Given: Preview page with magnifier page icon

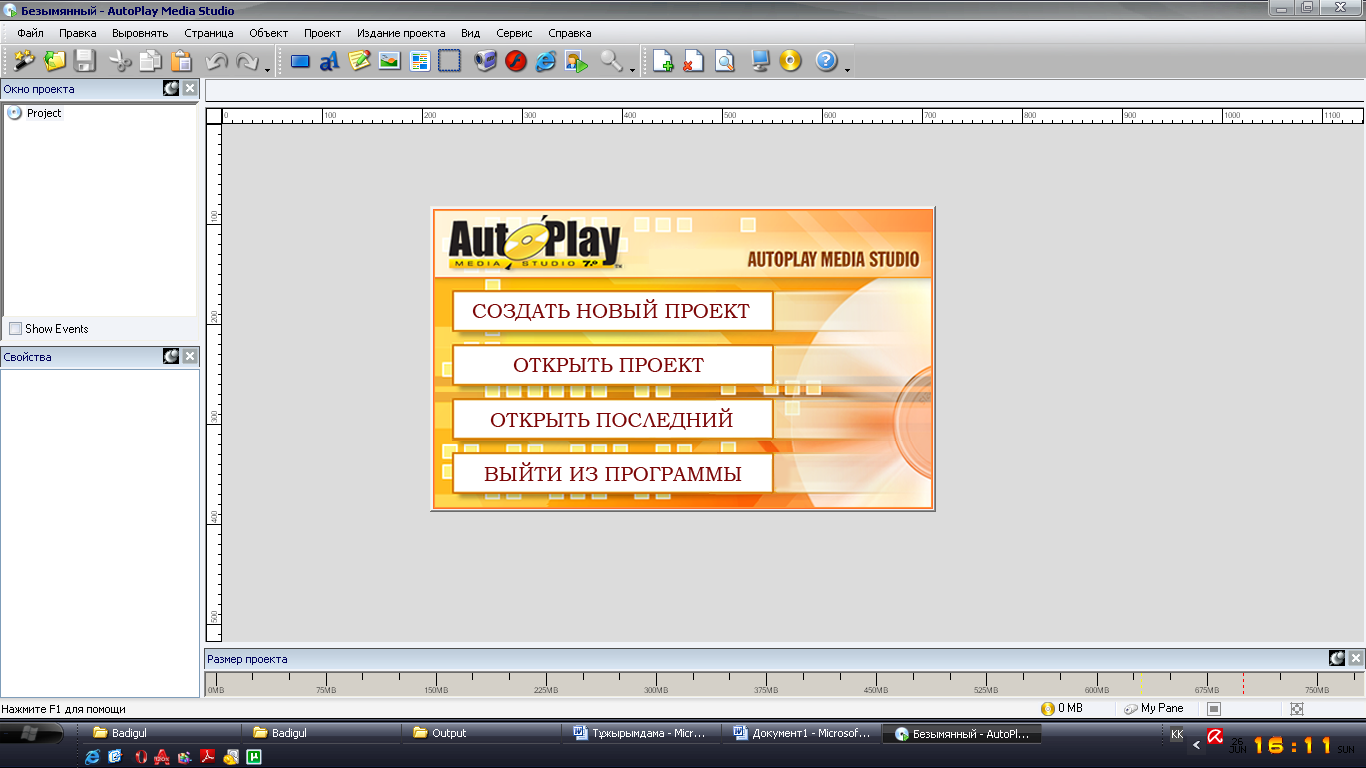Looking at the screenshot, I should 724,61.
